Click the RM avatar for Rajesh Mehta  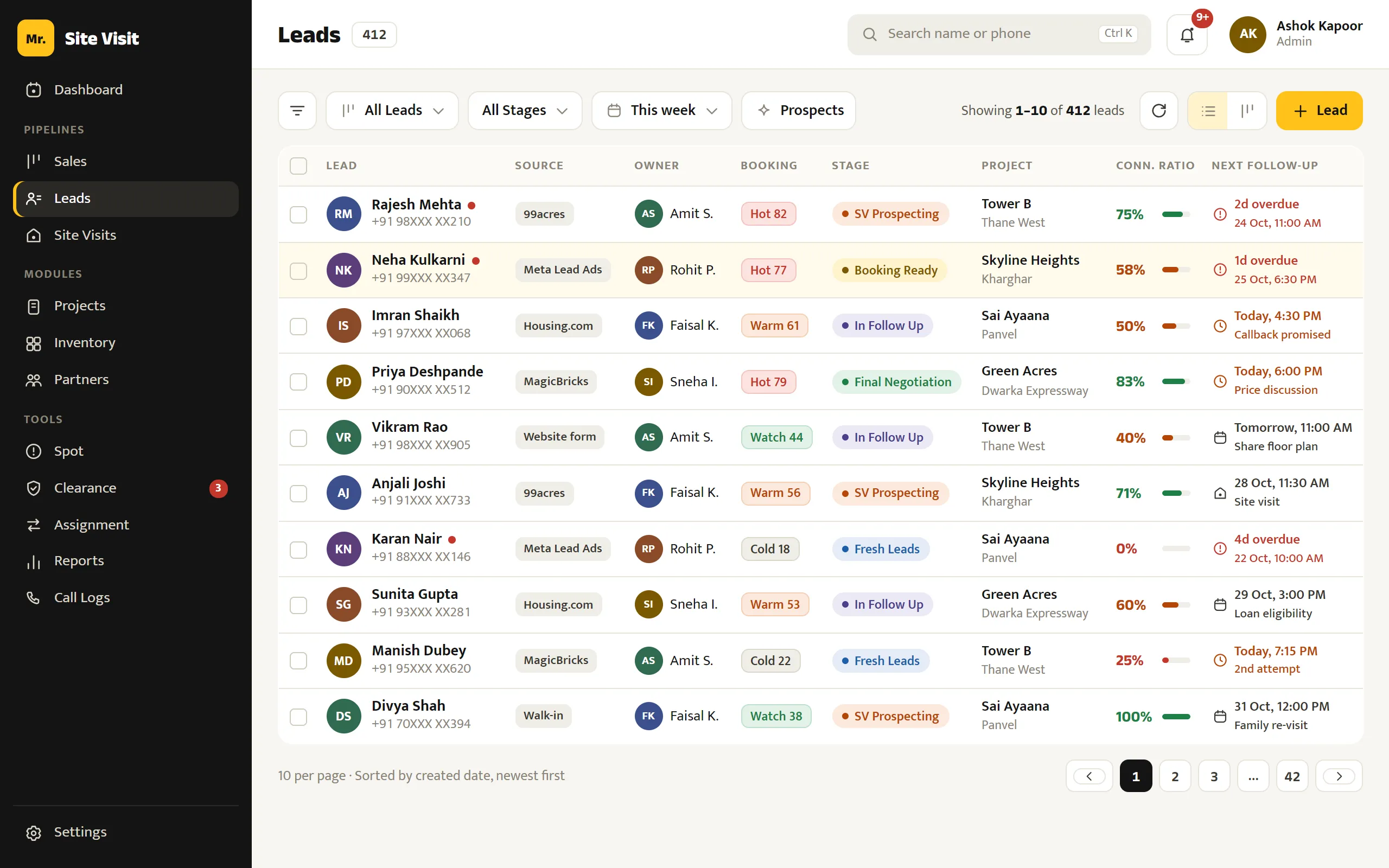click(343, 214)
